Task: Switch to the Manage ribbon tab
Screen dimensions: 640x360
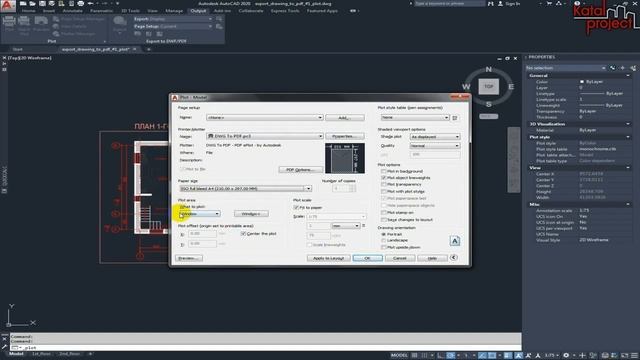Action: point(174,11)
